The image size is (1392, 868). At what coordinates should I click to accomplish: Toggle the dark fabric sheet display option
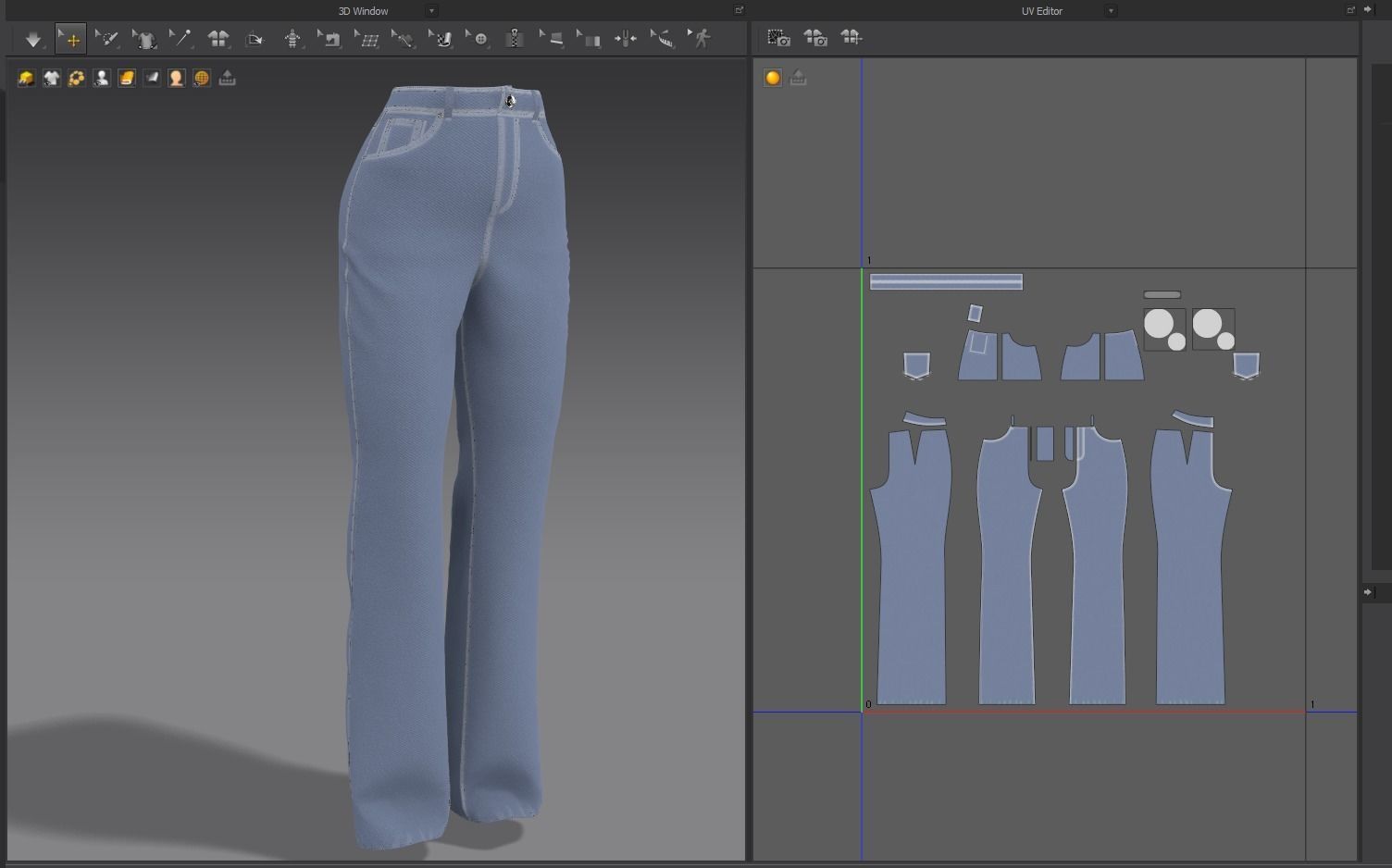[152, 79]
